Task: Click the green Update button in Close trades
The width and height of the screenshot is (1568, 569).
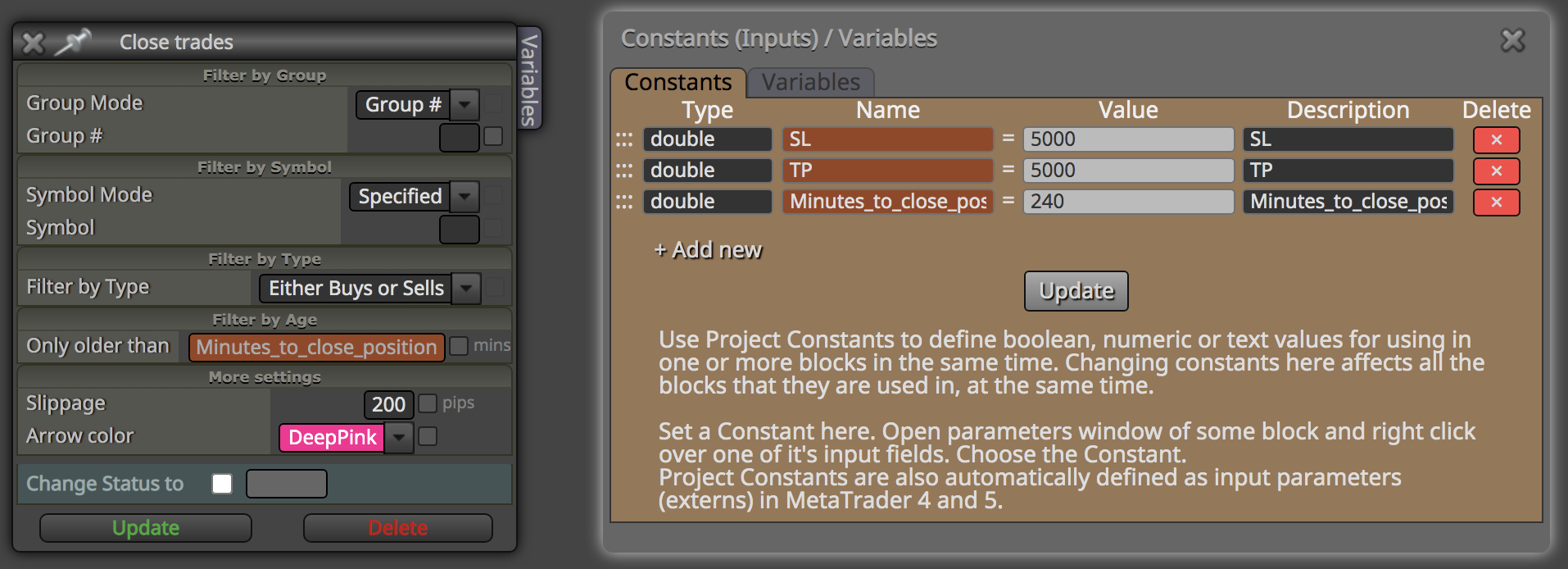Action: (146, 528)
